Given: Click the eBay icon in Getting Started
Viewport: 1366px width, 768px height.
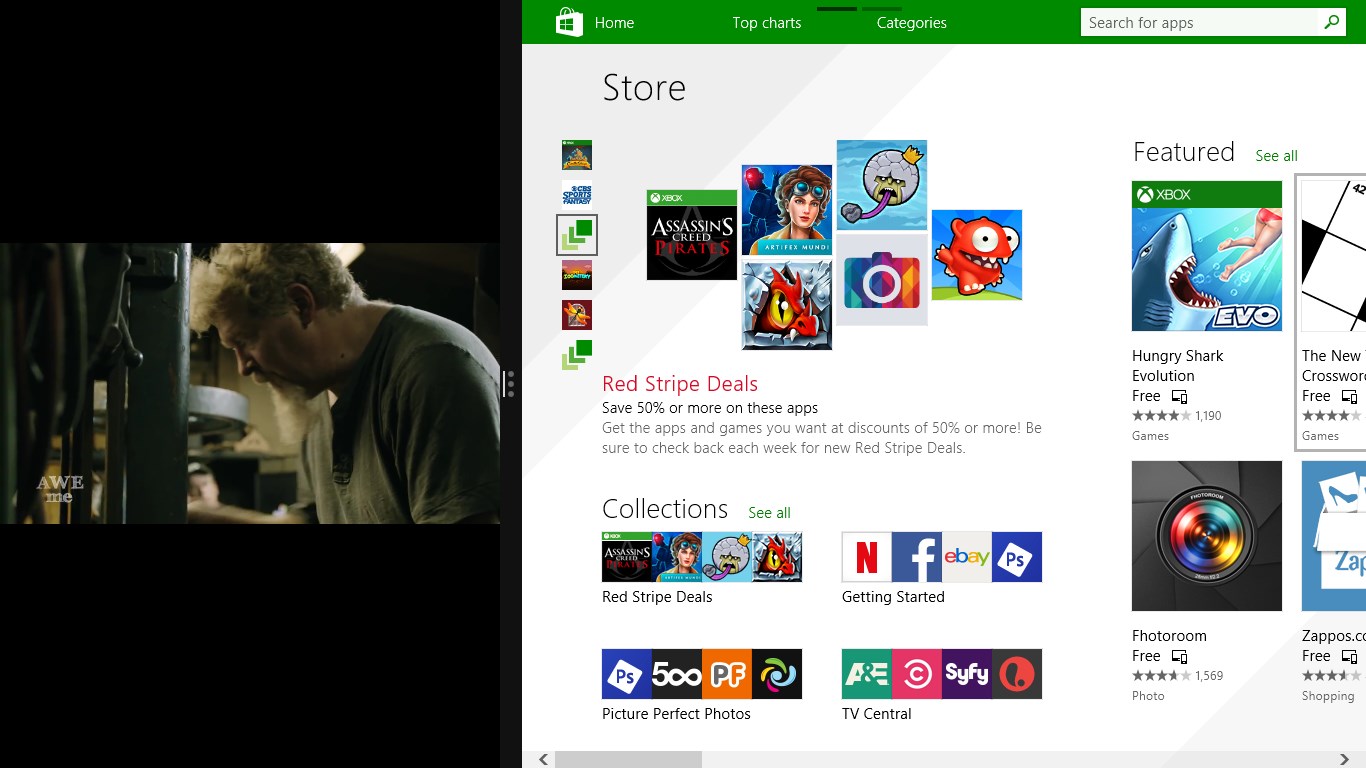Looking at the screenshot, I should click(x=967, y=557).
